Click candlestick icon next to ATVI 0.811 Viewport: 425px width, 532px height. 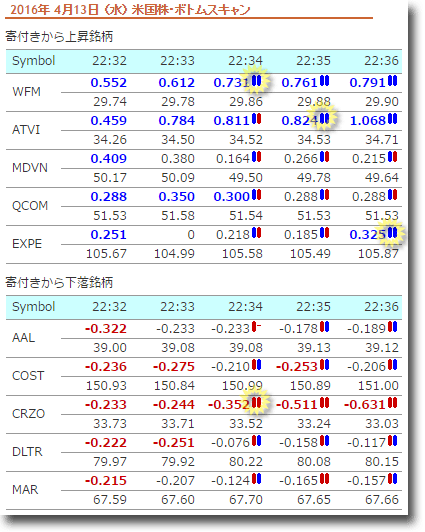click(x=256, y=119)
